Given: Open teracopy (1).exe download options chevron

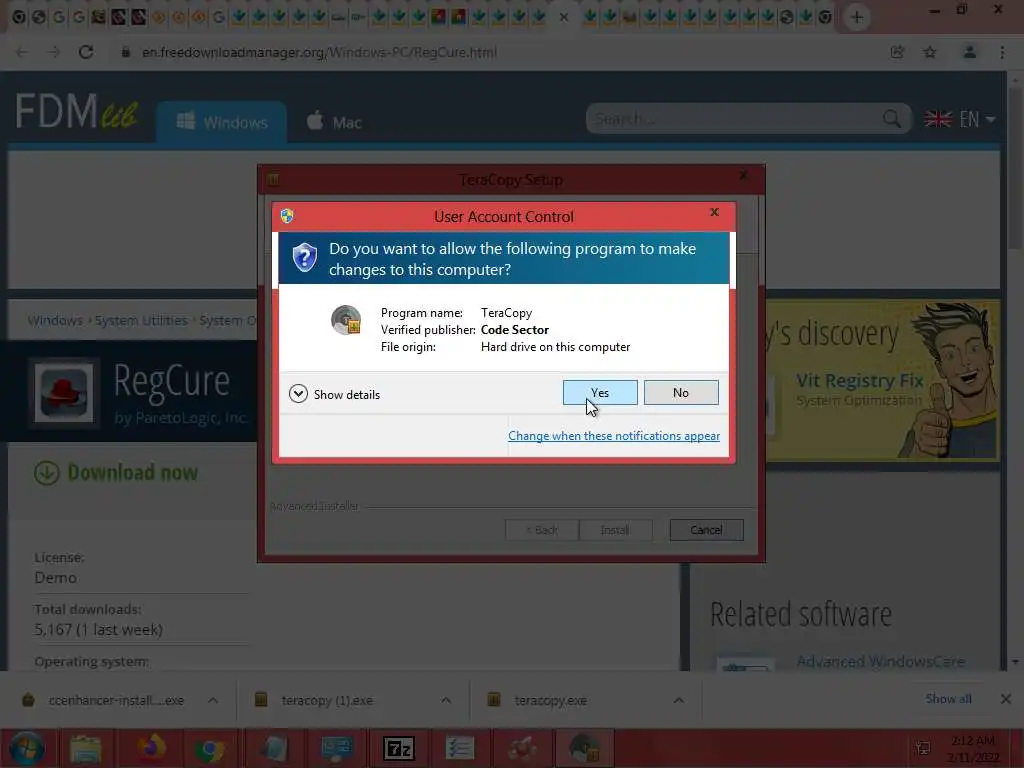Looking at the screenshot, I should point(446,700).
